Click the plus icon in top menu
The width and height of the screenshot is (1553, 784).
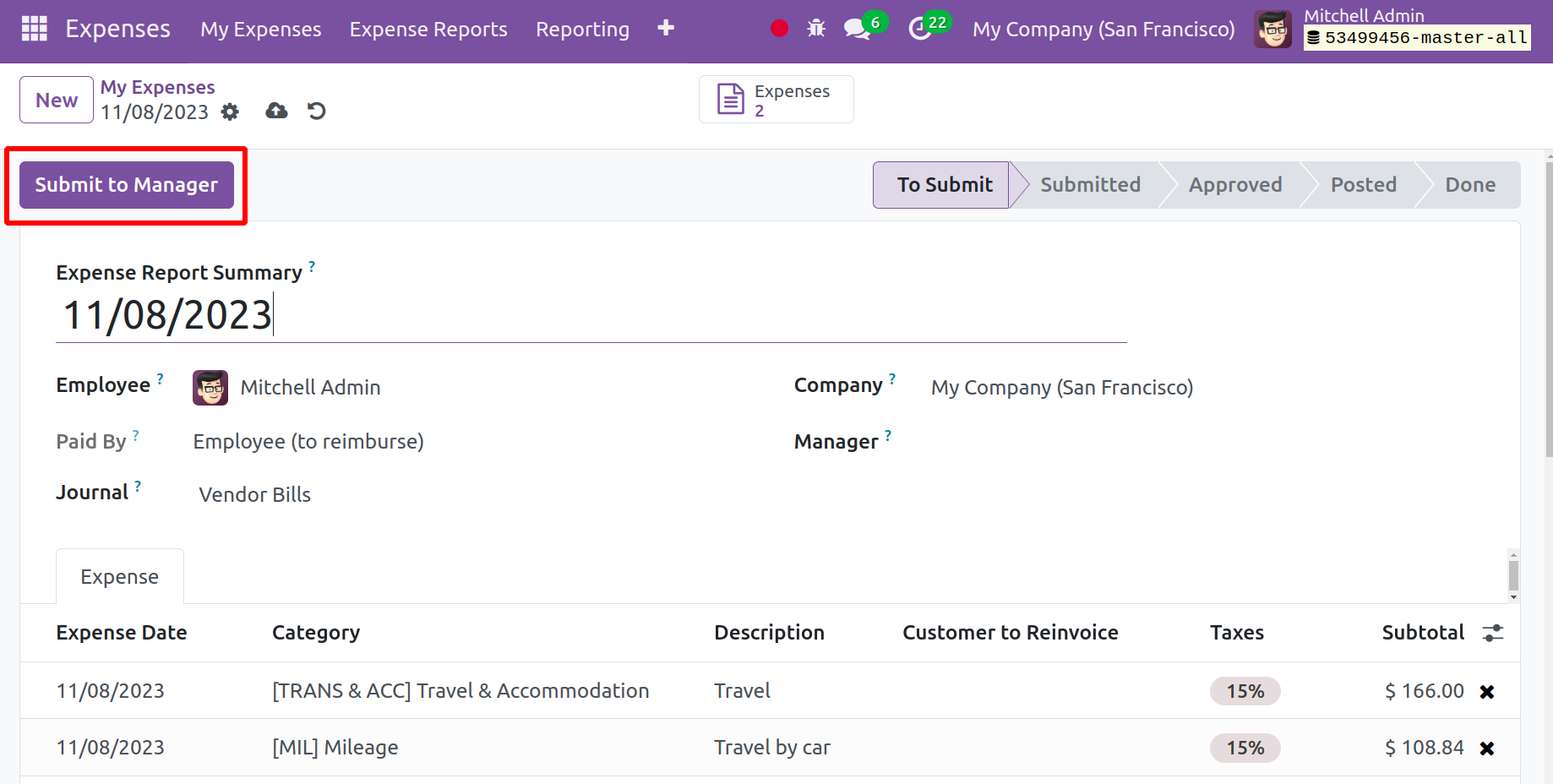(x=666, y=28)
